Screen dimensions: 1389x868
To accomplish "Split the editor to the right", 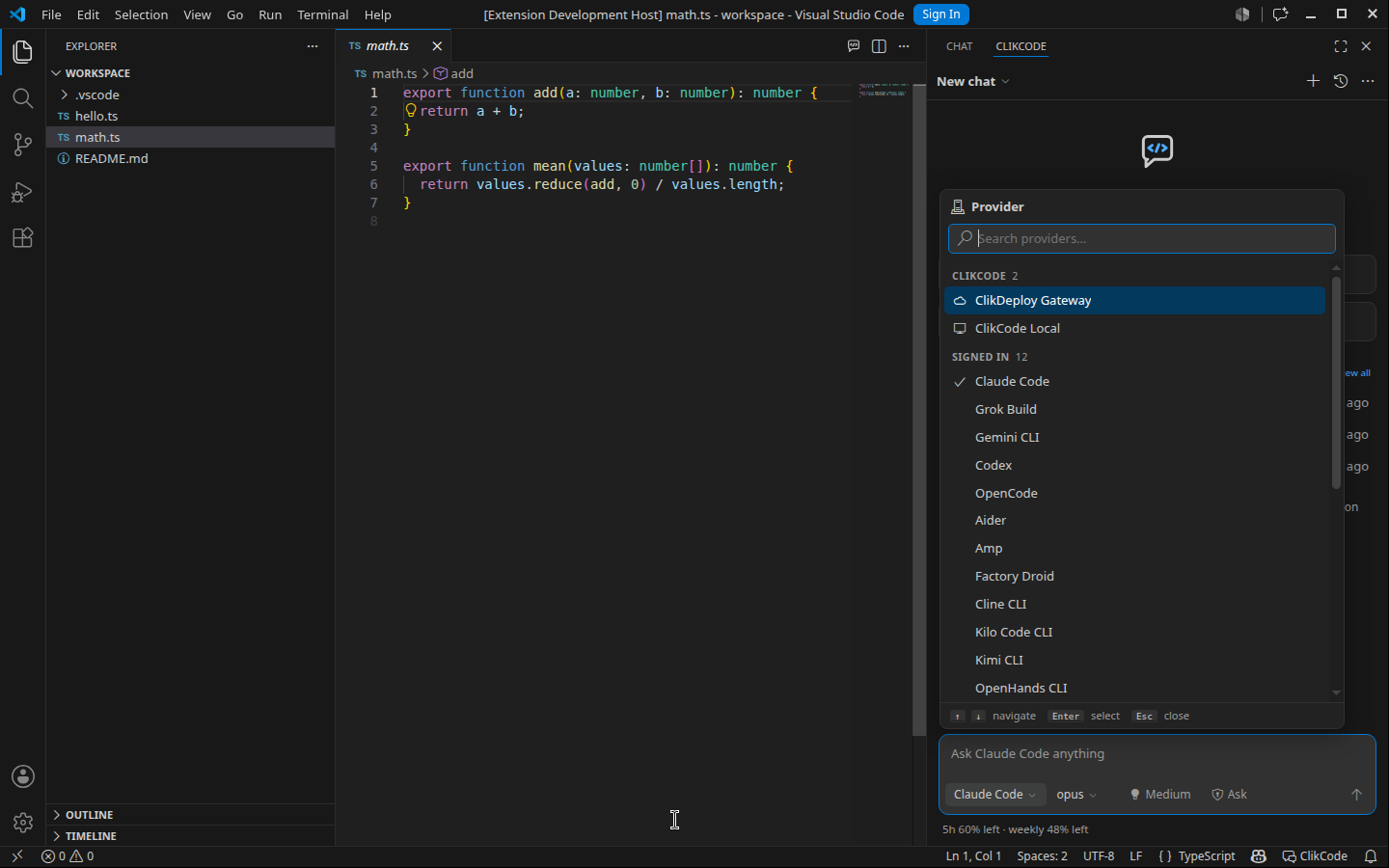I will pyautogui.click(x=879, y=46).
